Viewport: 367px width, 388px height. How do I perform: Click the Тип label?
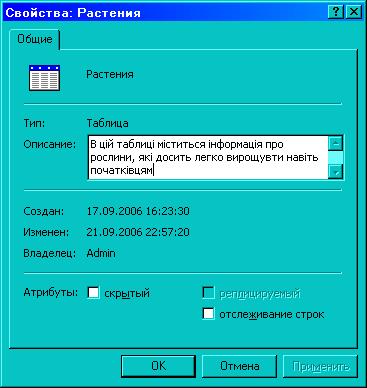coord(34,123)
